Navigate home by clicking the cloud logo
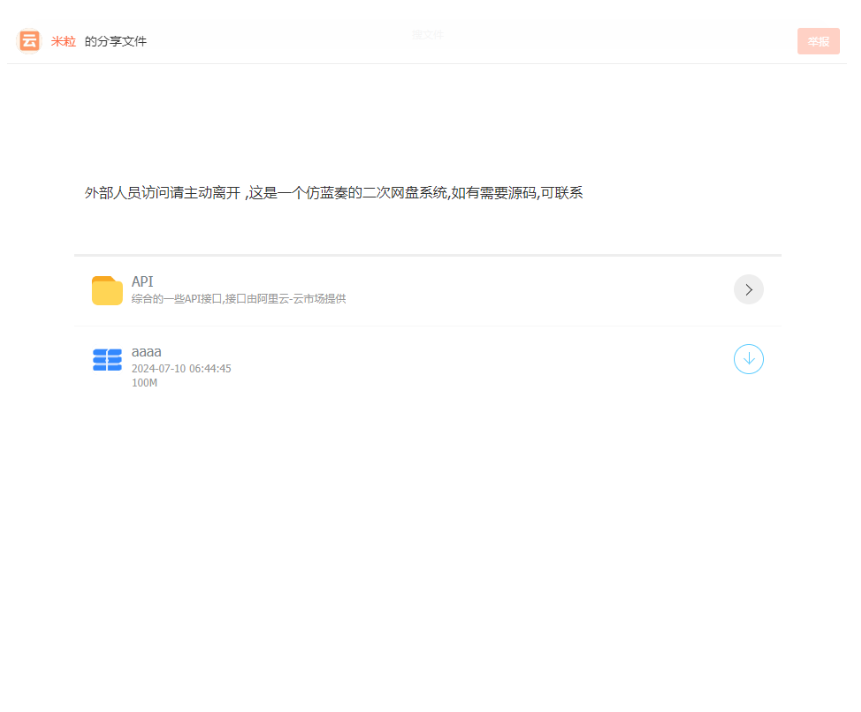 (x=29, y=41)
